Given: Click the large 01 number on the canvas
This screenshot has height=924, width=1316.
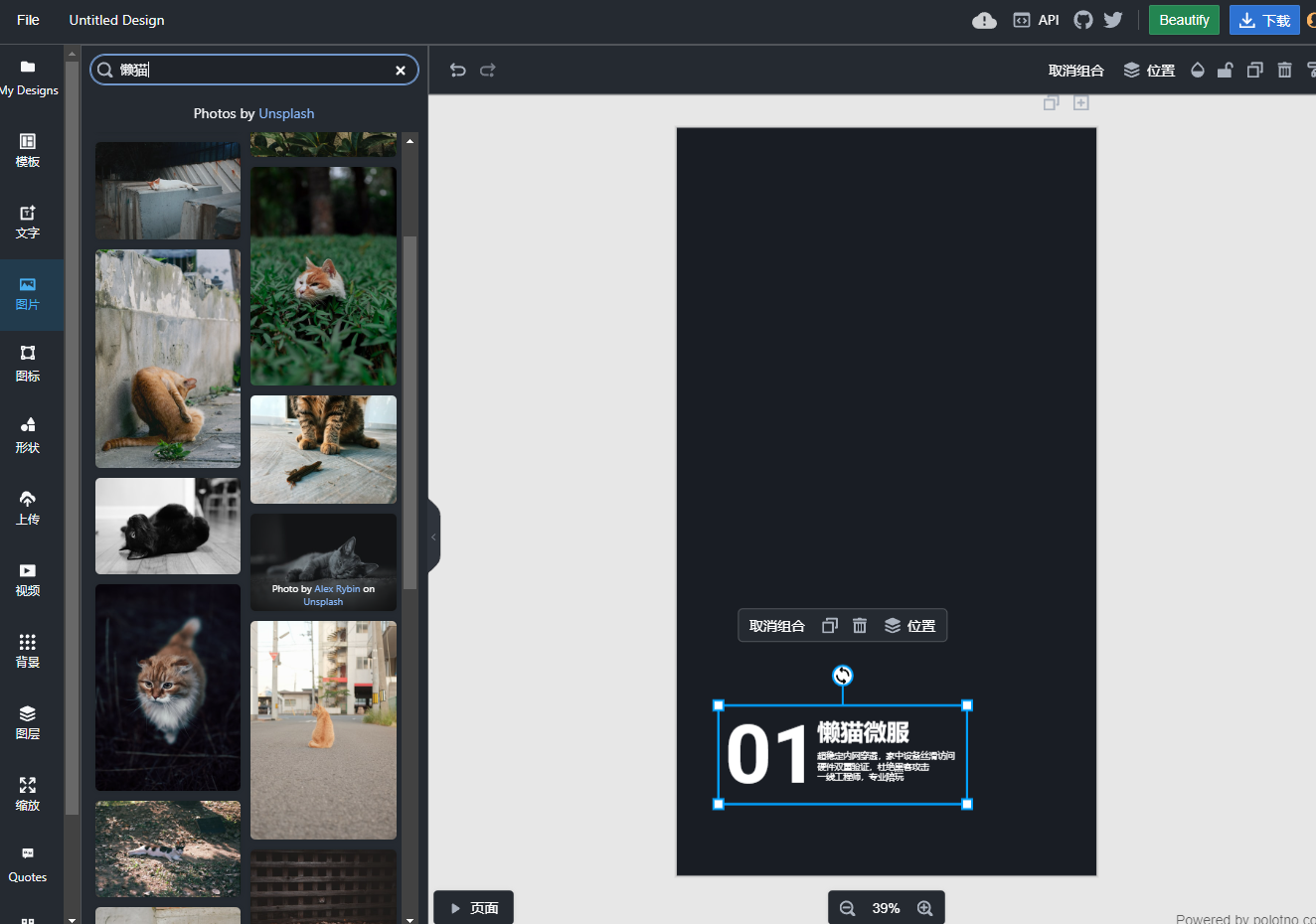Looking at the screenshot, I should 767,755.
